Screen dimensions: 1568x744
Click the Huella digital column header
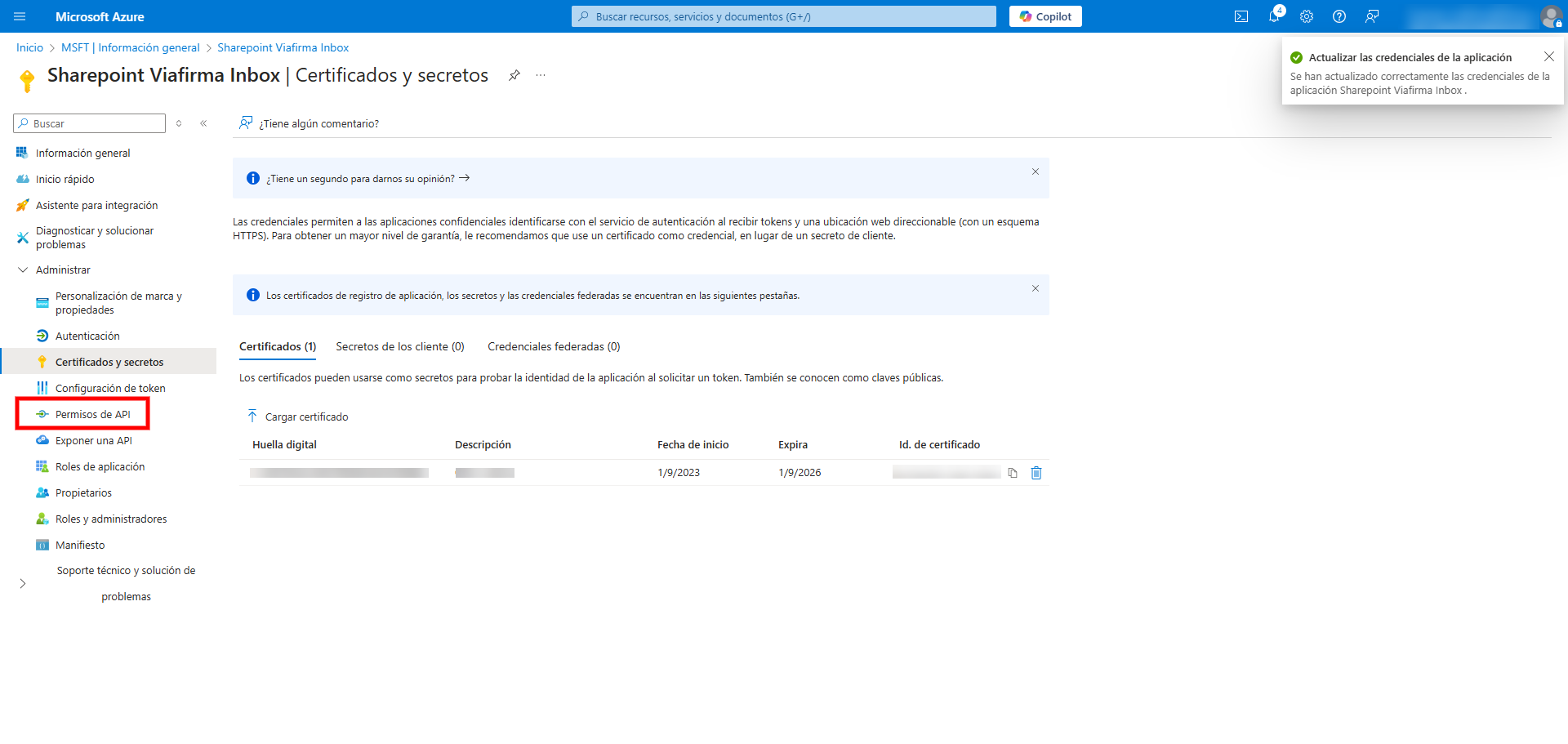[284, 444]
